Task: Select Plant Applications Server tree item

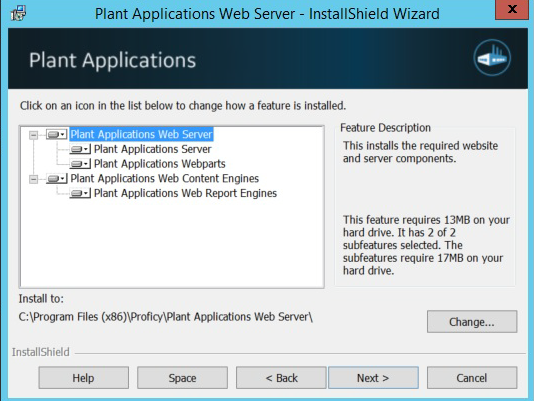Action: [153, 149]
